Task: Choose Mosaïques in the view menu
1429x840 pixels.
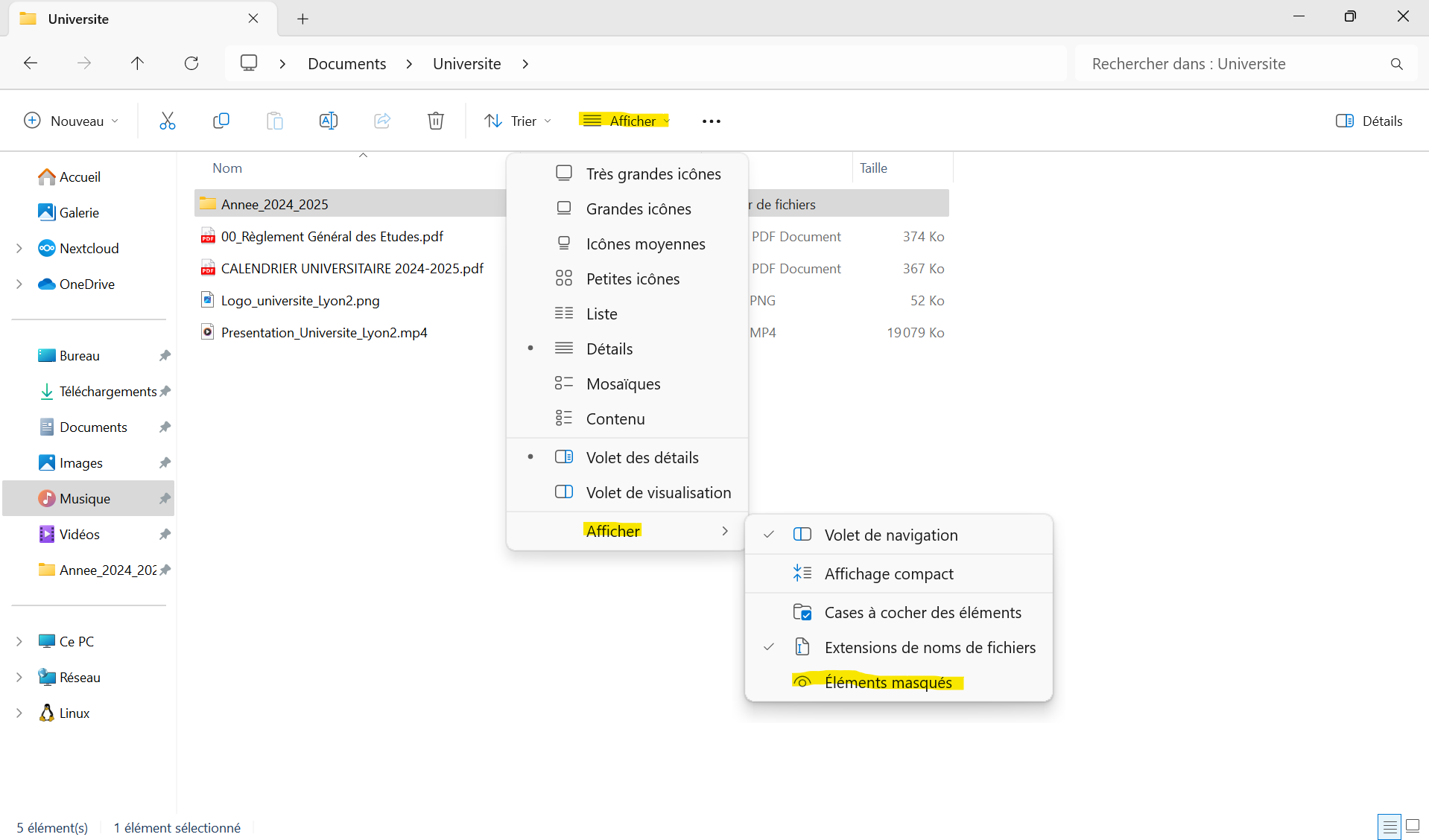Action: (623, 384)
